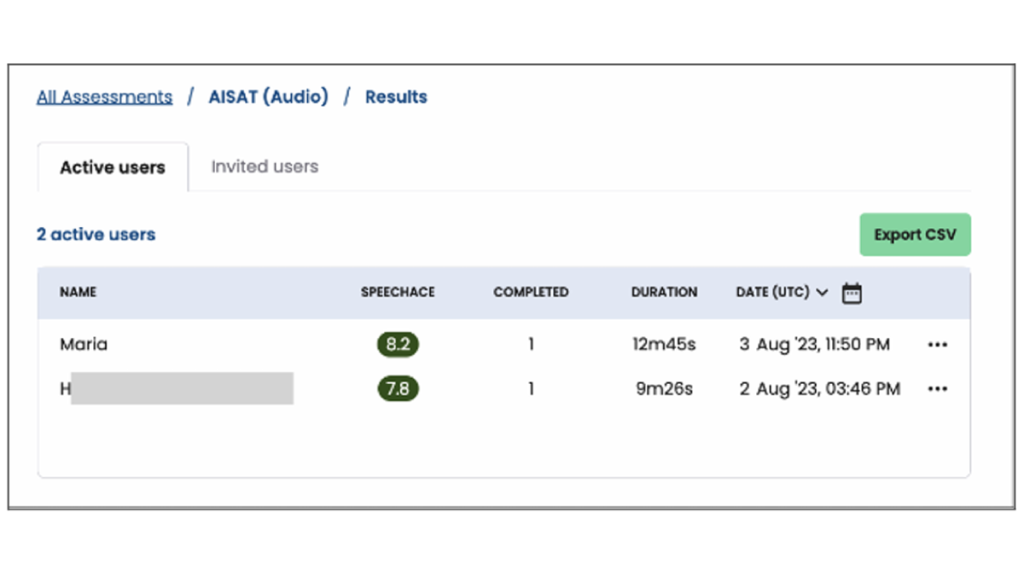Click the Results breadcrumb
This screenshot has width=1024, height=576.
pos(396,97)
